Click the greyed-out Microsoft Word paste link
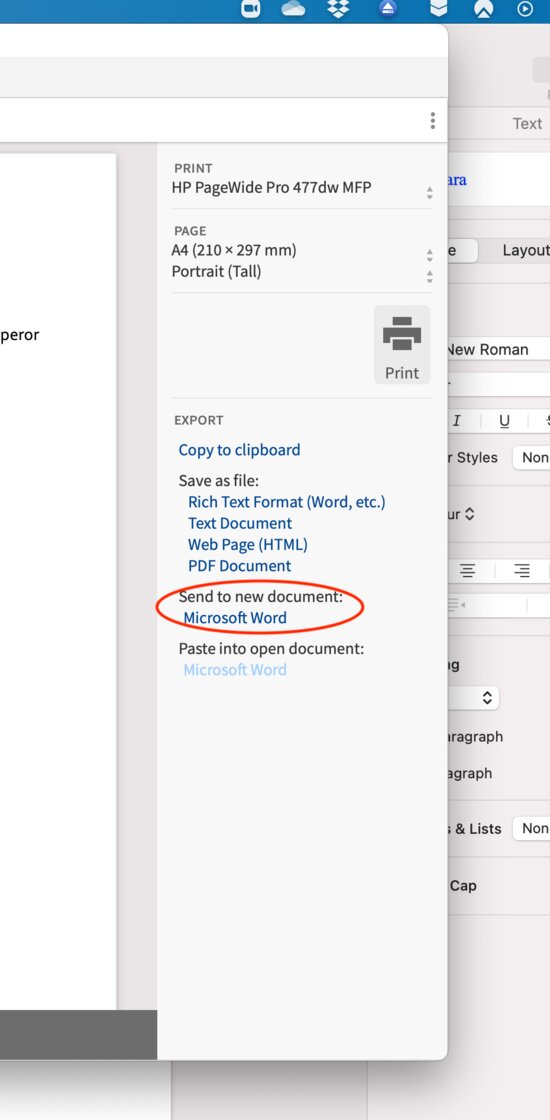Viewport: 550px width, 1120px height. [x=235, y=670]
